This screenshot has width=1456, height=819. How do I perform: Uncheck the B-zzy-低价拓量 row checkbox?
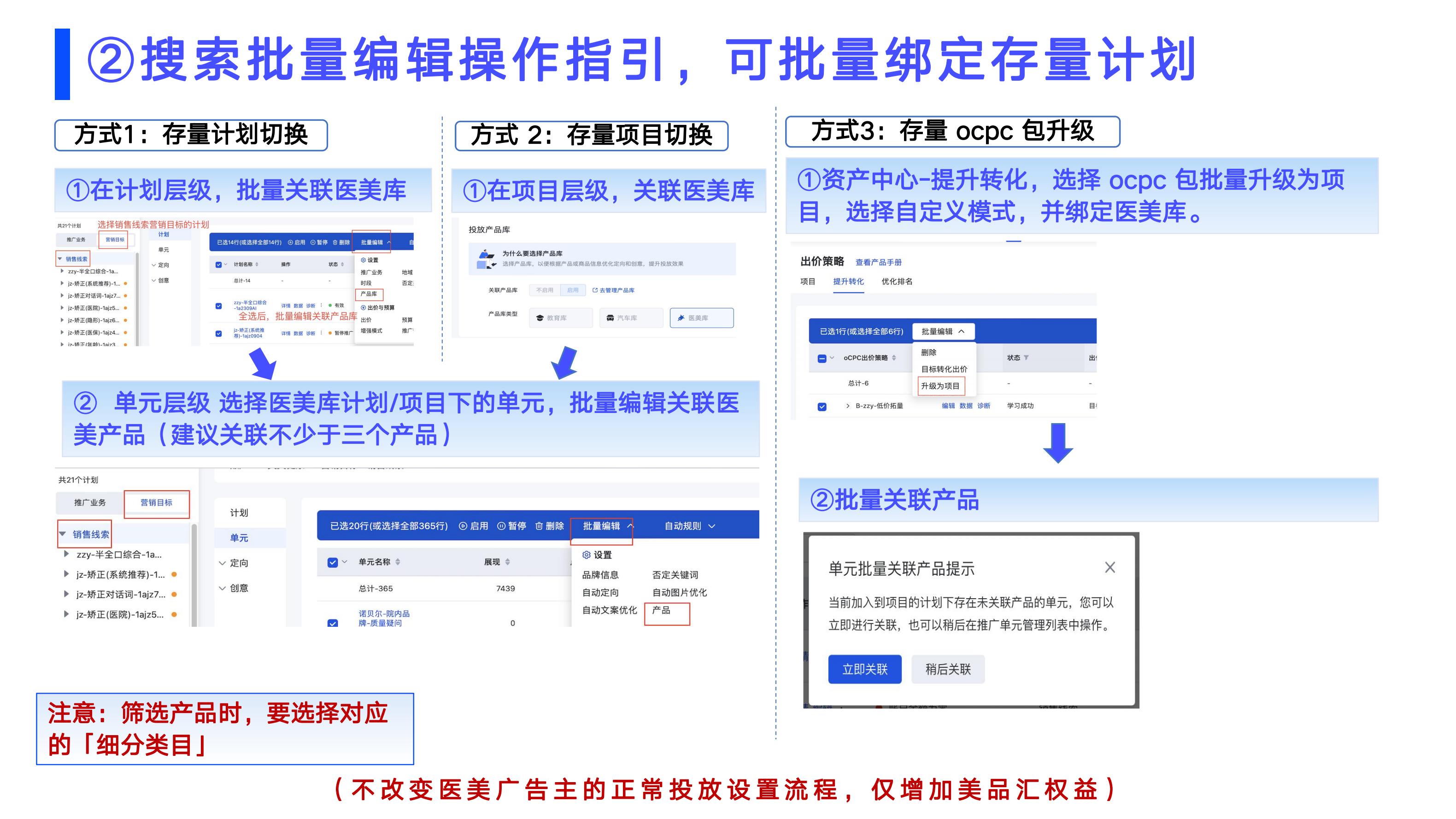(822, 407)
